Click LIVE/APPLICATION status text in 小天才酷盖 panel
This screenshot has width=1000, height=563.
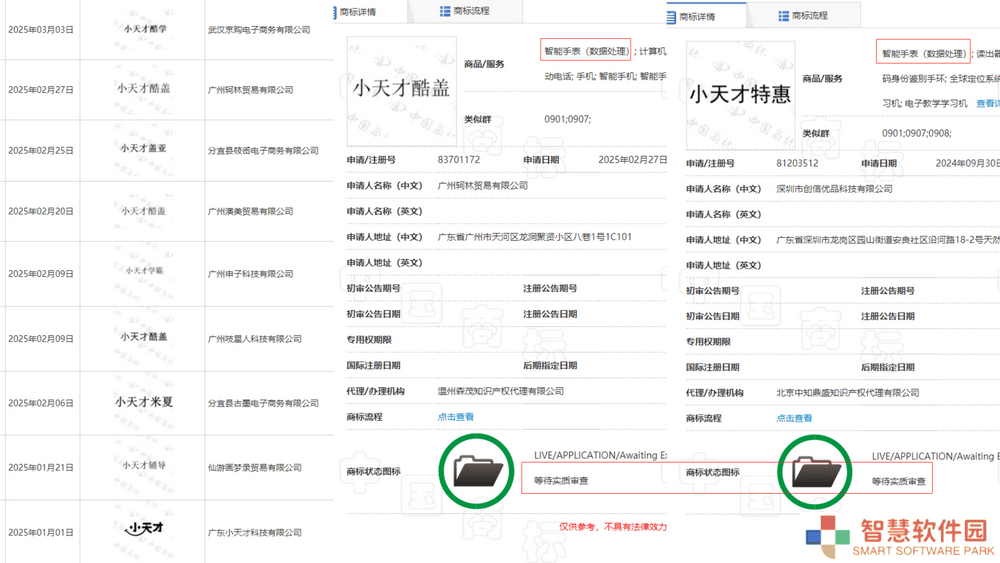(x=600, y=455)
